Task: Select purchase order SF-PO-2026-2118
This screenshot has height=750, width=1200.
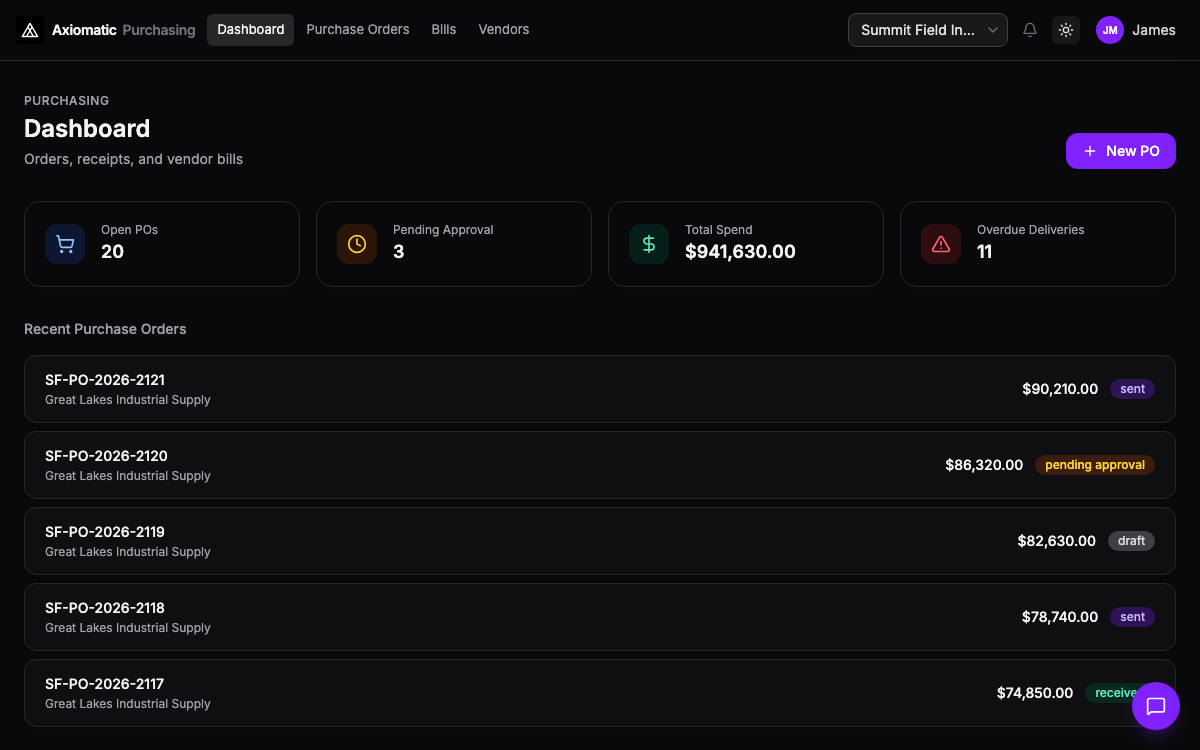Action: [600, 616]
